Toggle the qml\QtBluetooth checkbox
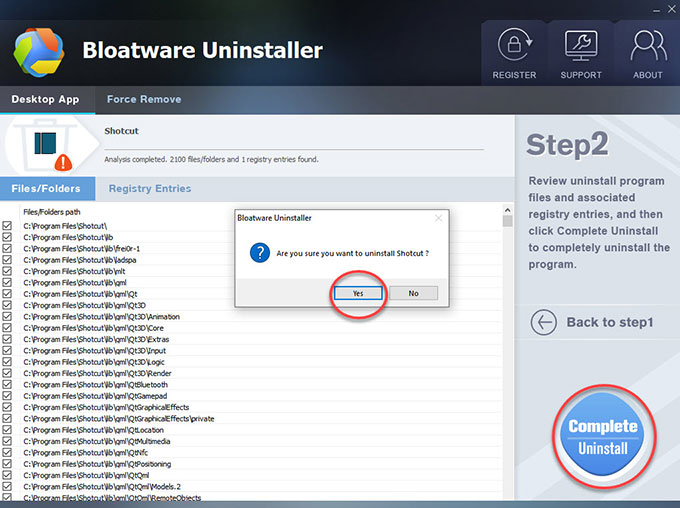Image resolution: width=680 pixels, height=508 pixels. pyautogui.click(x=7, y=384)
